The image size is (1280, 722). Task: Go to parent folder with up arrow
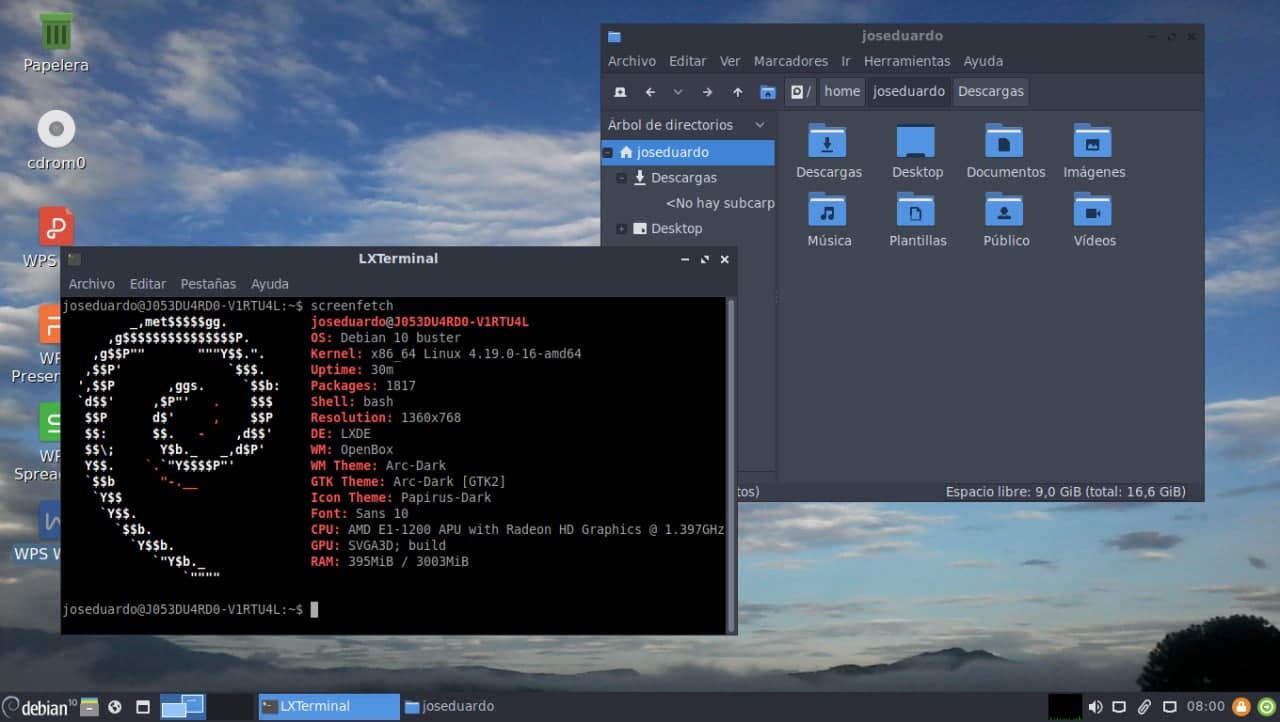pos(738,92)
